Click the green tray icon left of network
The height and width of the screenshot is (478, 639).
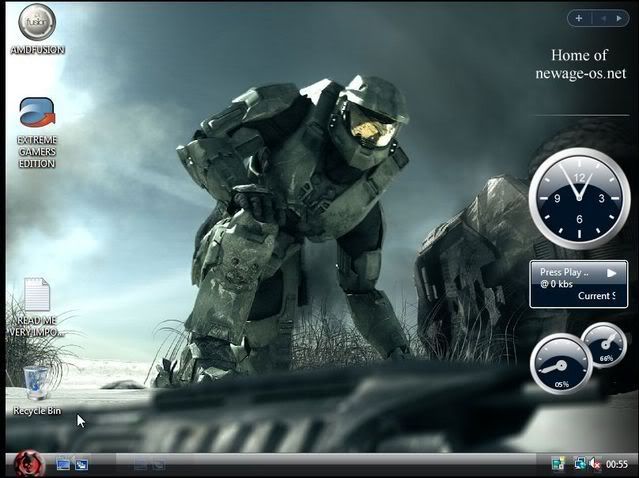point(557,464)
